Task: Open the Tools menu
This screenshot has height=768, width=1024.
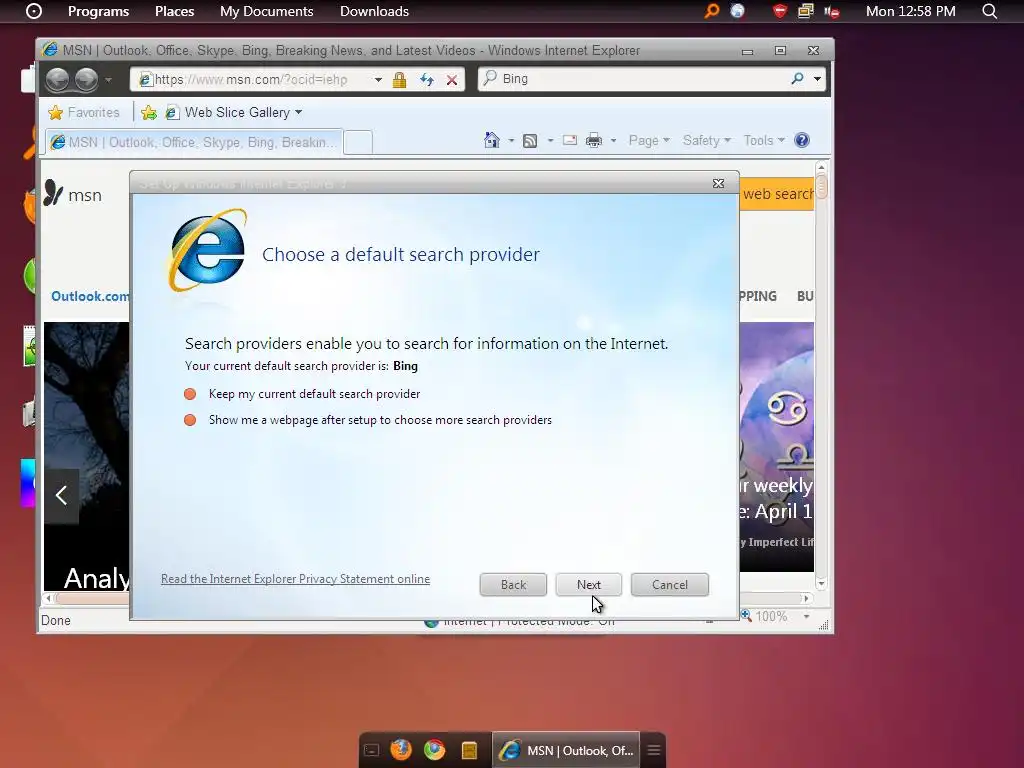Action: tap(763, 140)
